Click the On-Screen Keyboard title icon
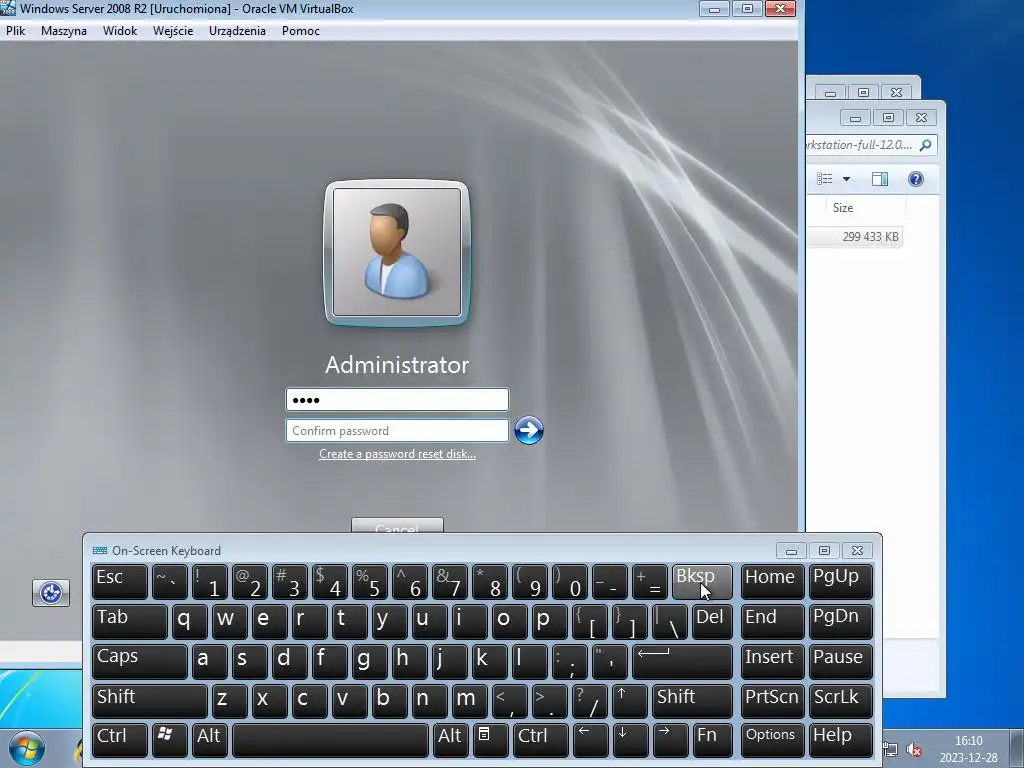Screen dimensions: 1024x768 (100, 551)
